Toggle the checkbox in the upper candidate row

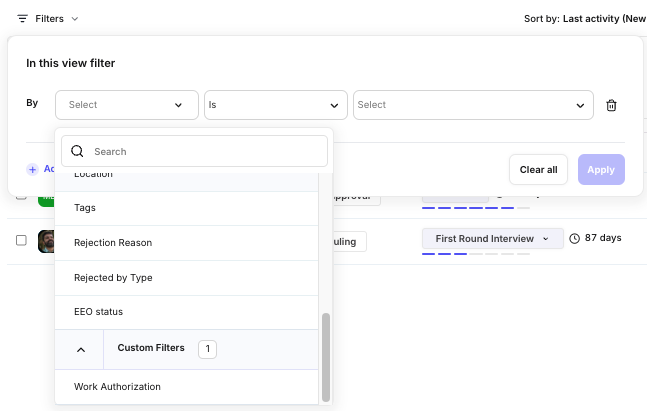21,195
